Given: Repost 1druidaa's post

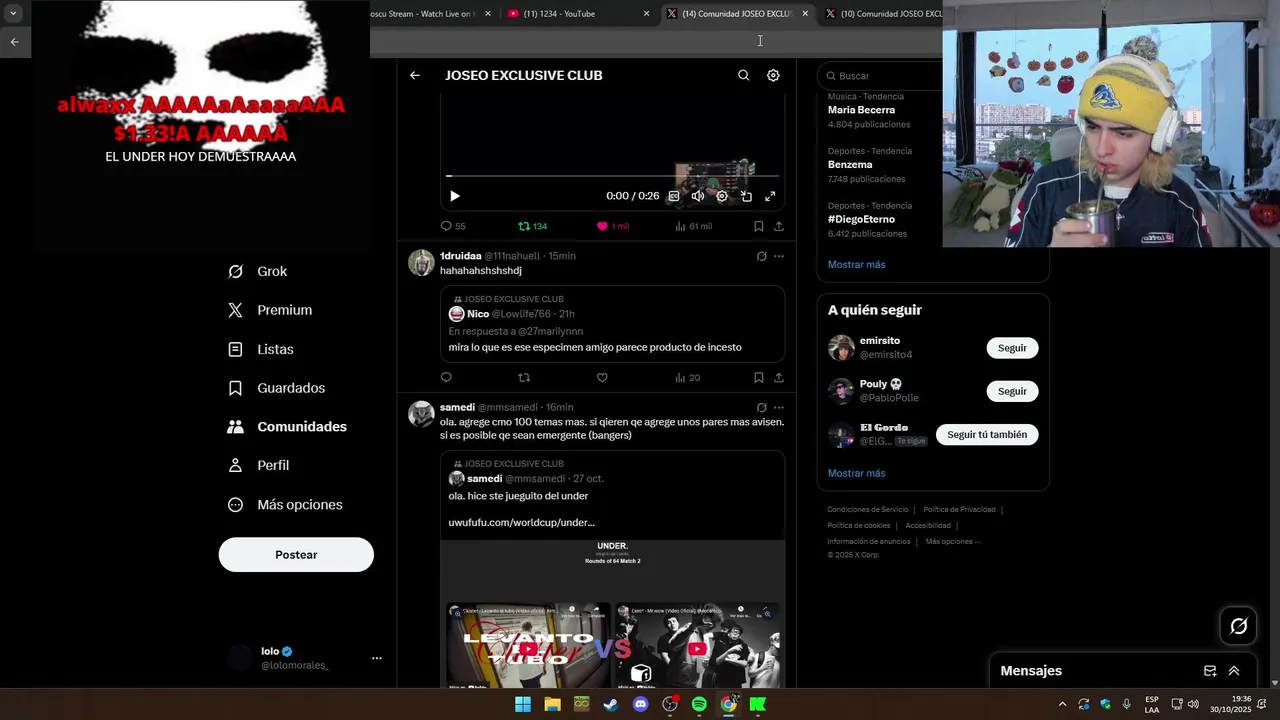Looking at the screenshot, I should (x=524, y=377).
